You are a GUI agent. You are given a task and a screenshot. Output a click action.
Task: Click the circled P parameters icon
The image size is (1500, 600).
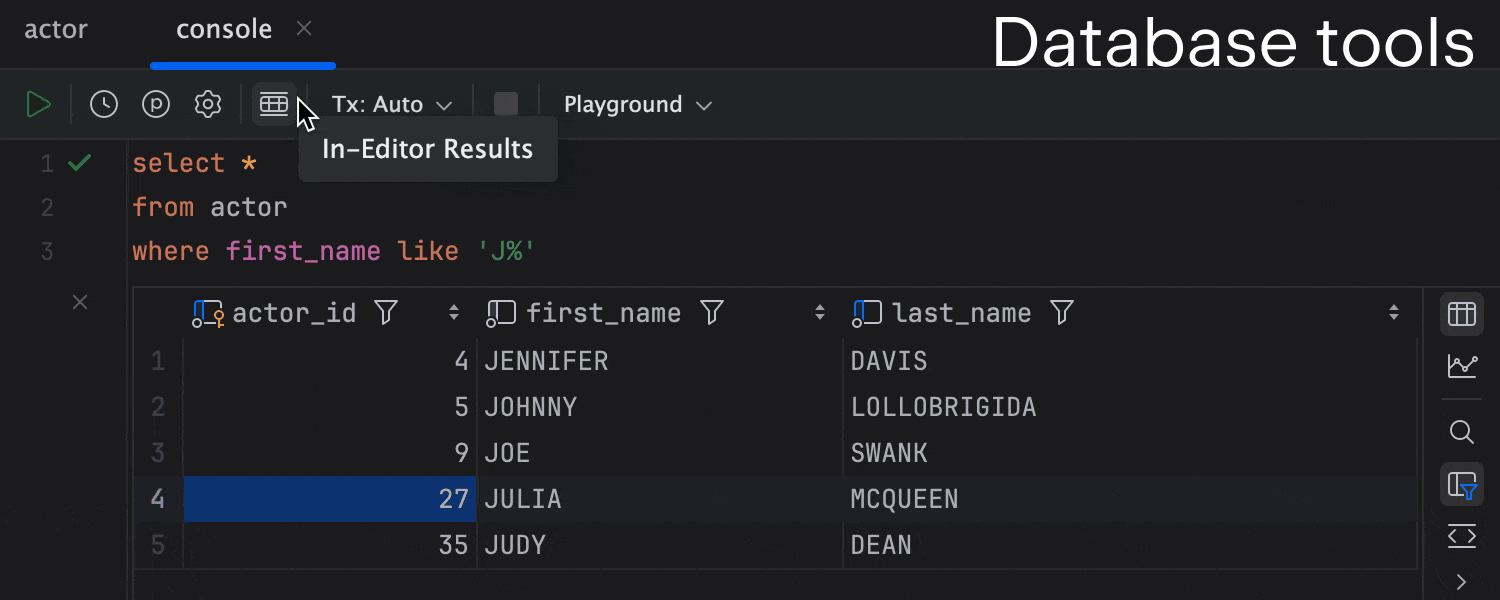[156, 104]
